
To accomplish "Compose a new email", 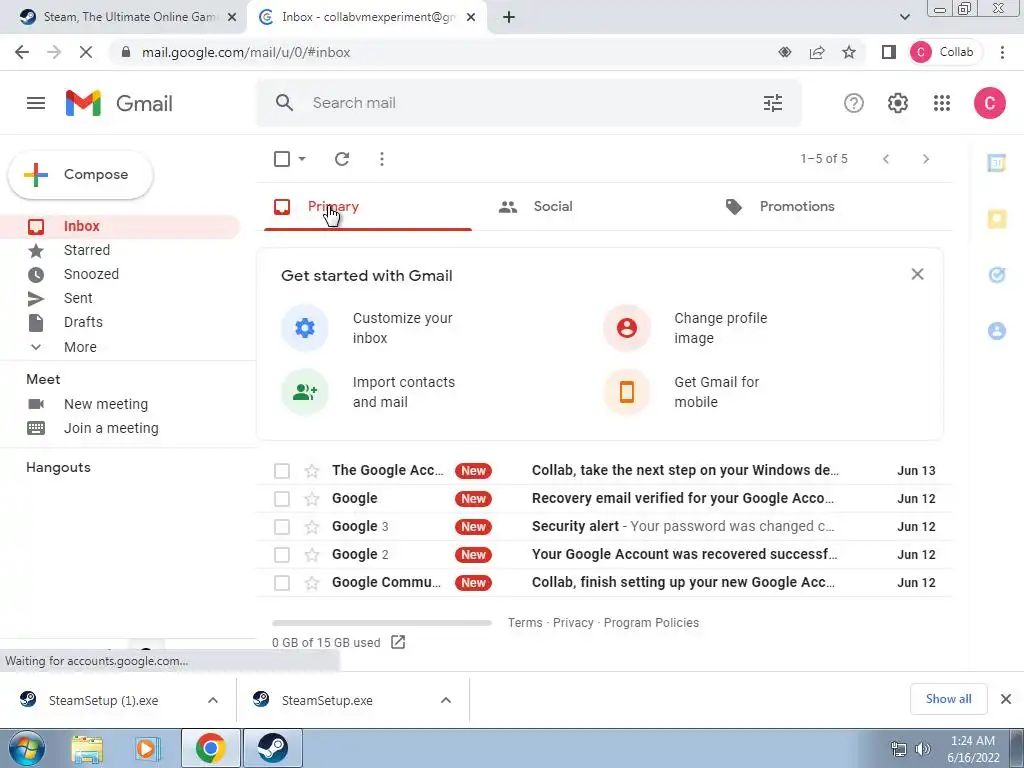I will (x=80, y=174).
